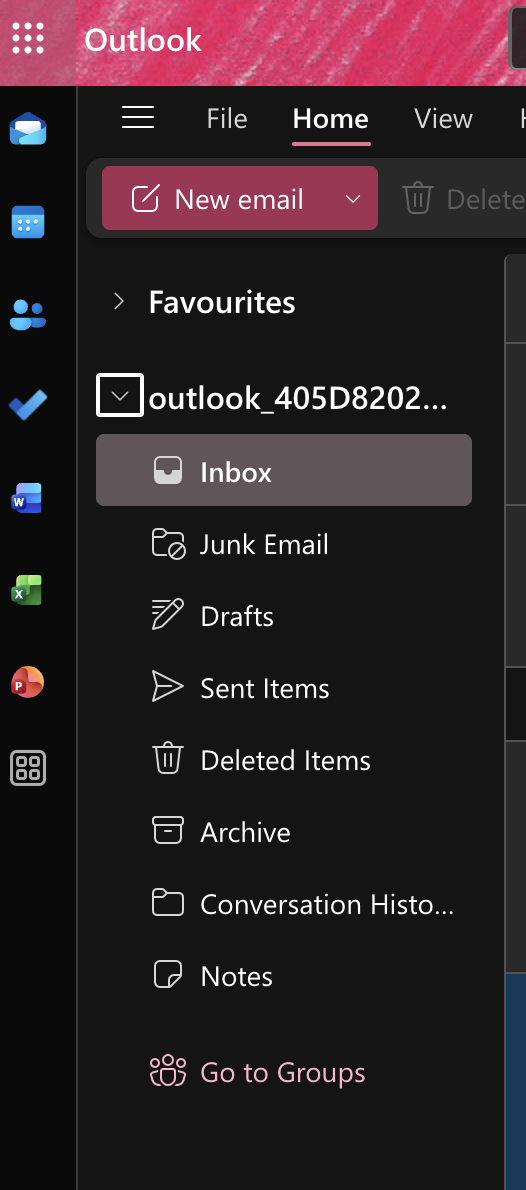The width and height of the screenshot is (526, 1190).
Task: Launch PowerPoint from the sidebar
Action: pyautogui.click(x=27, y=682)
